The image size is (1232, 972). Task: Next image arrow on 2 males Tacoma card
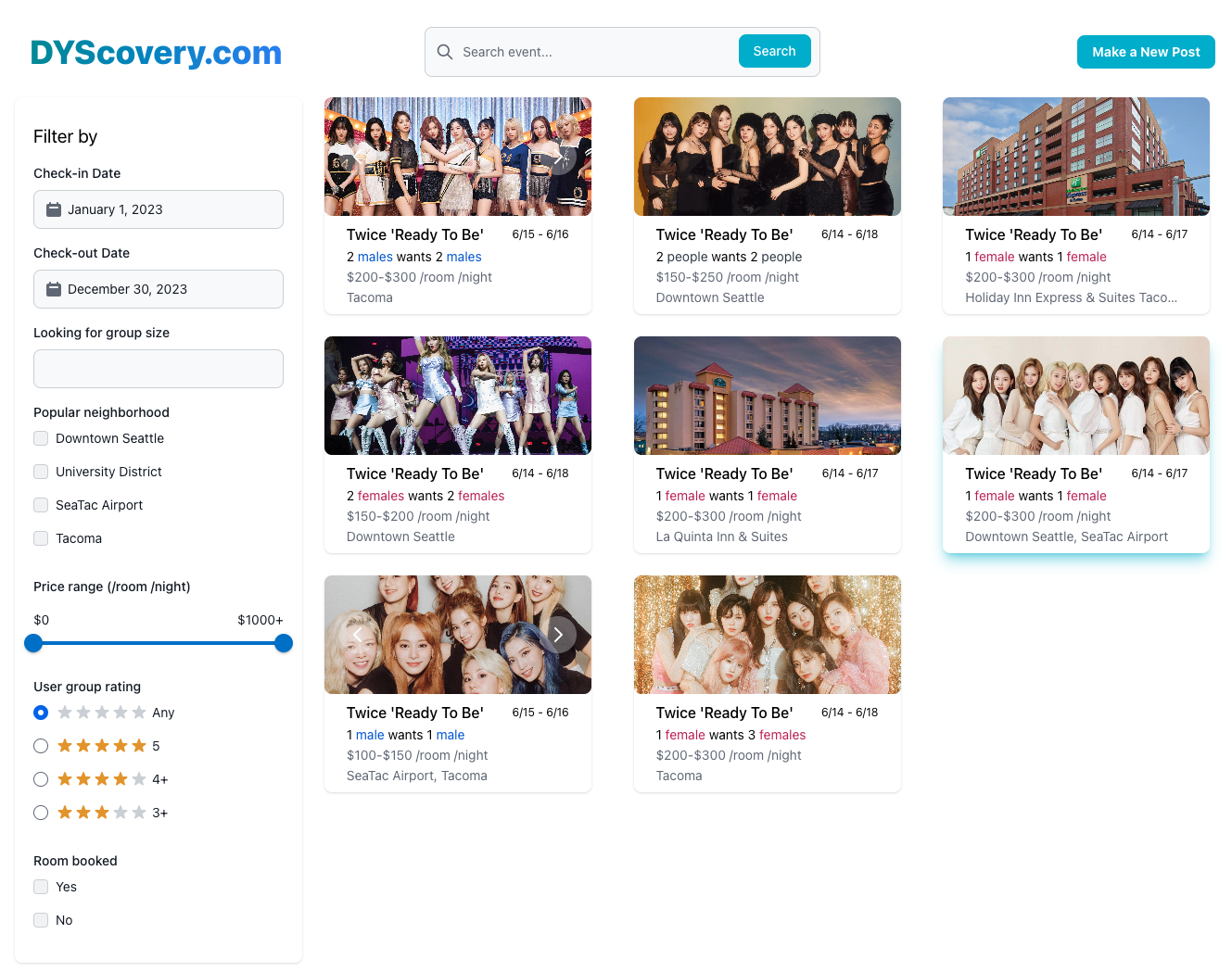(x=558, y=157)
